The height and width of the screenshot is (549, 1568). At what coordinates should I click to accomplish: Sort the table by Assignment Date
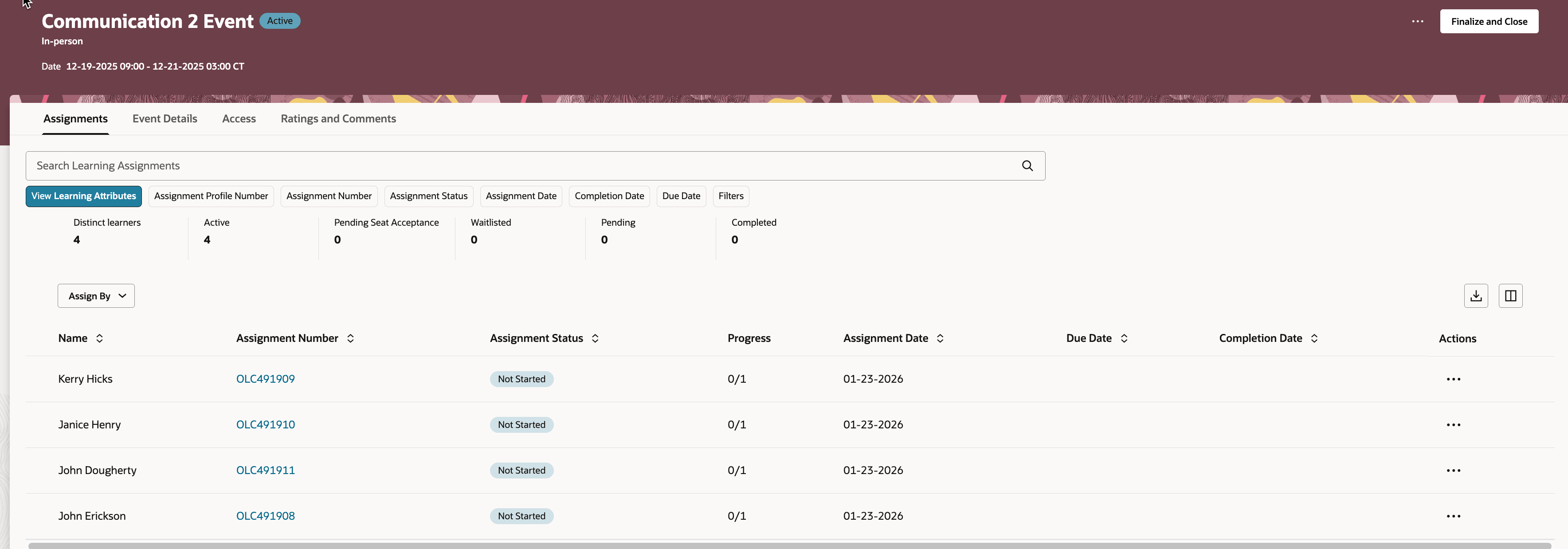941,338
